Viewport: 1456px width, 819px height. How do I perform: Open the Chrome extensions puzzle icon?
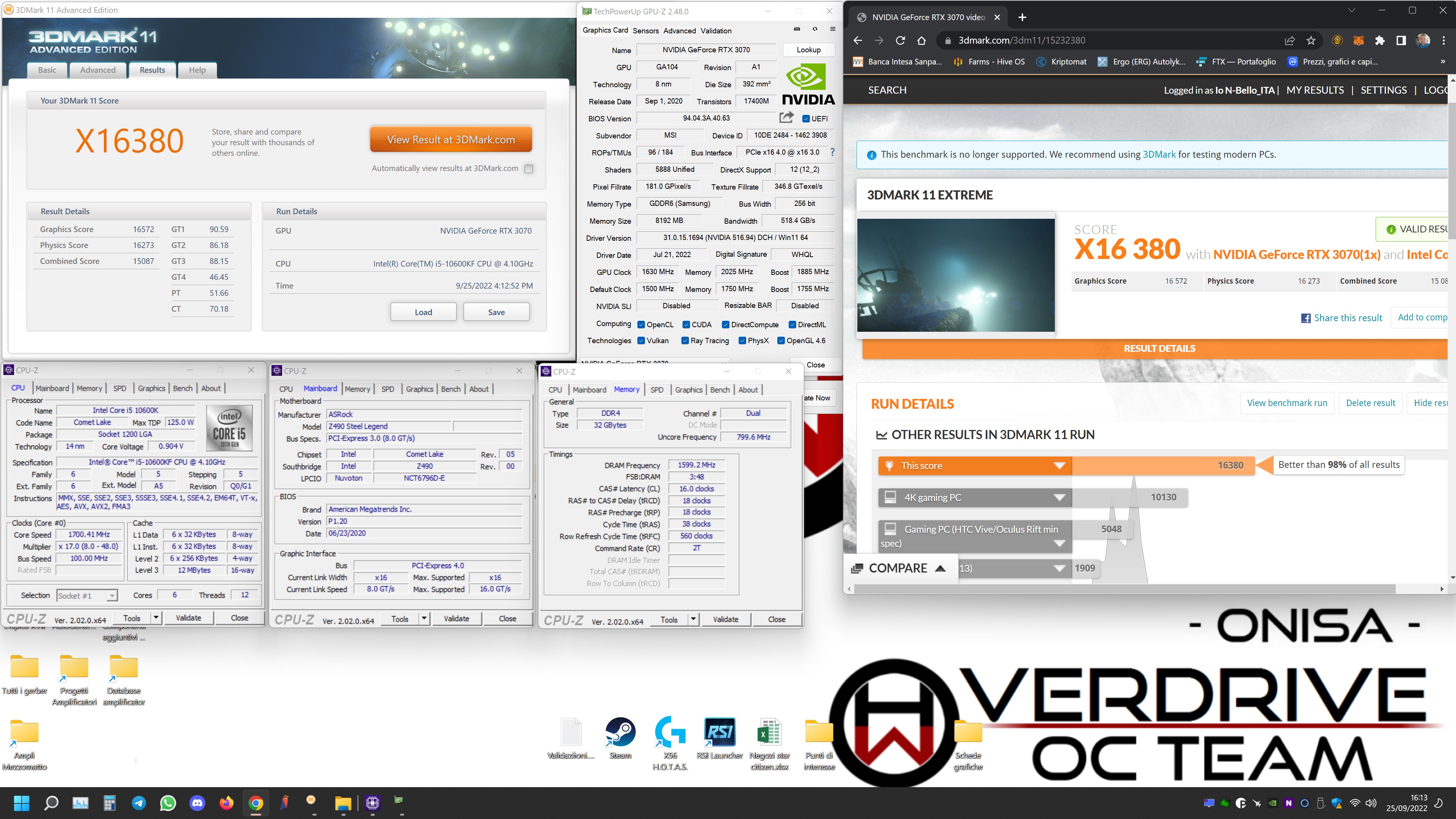1380,40
